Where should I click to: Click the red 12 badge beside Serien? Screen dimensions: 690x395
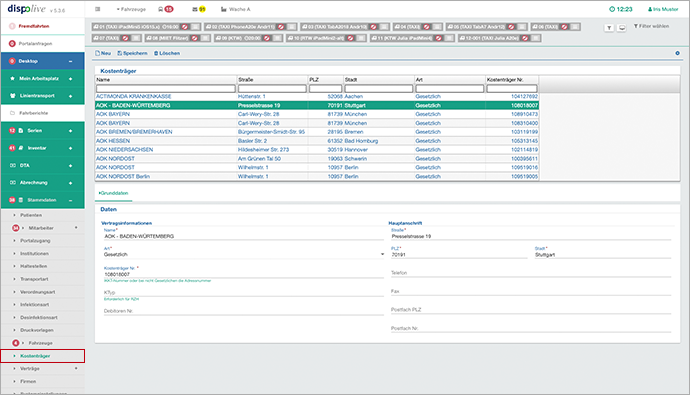click(12, 131)
